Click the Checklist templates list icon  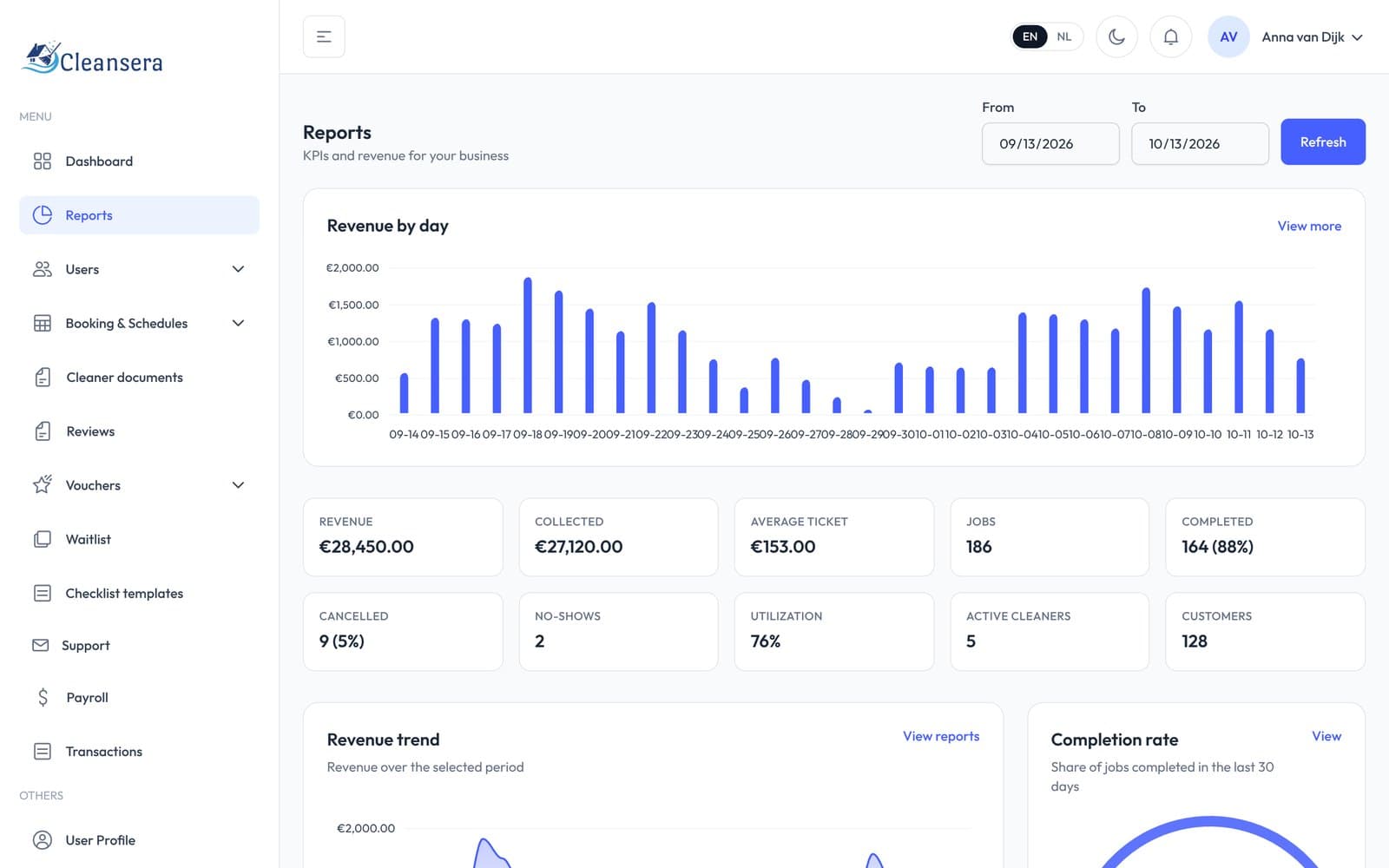(42, 594)
